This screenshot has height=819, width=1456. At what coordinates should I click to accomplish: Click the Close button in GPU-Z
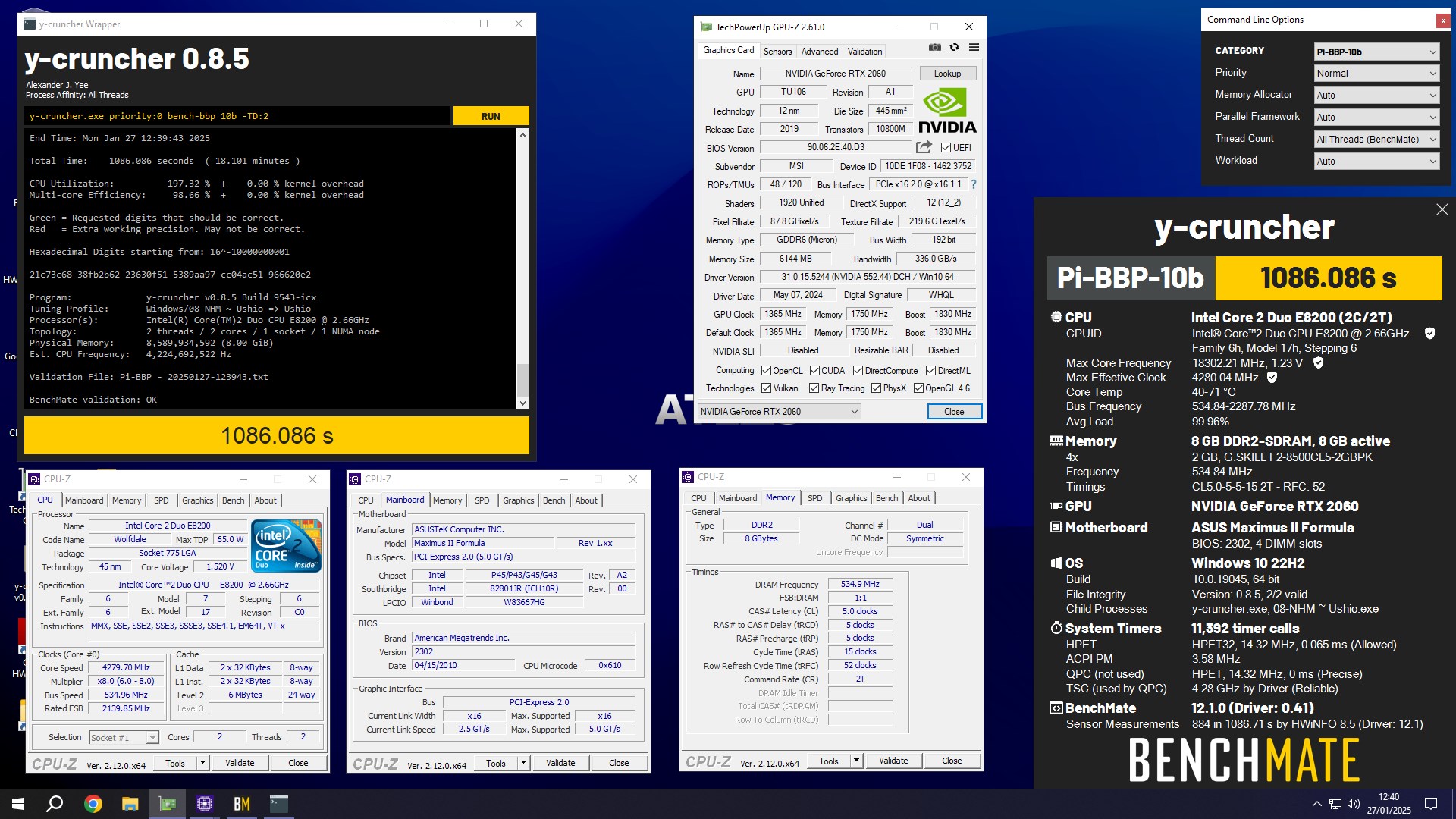coord(954,412)
